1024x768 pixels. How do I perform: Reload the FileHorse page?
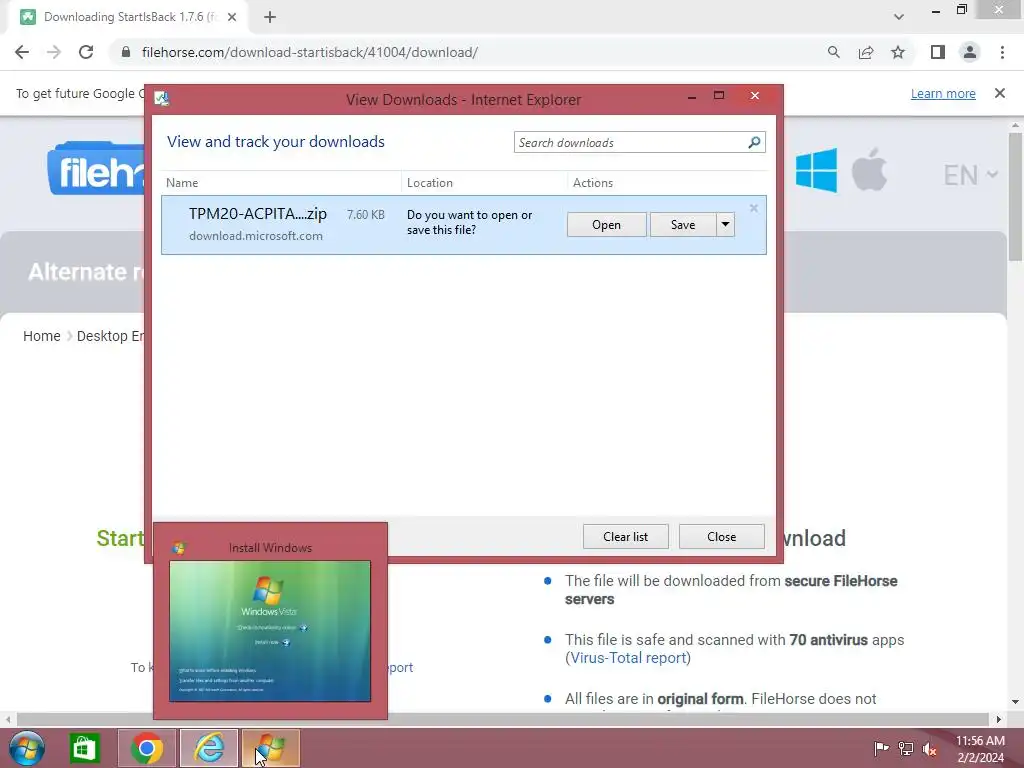tap(86, 52)
